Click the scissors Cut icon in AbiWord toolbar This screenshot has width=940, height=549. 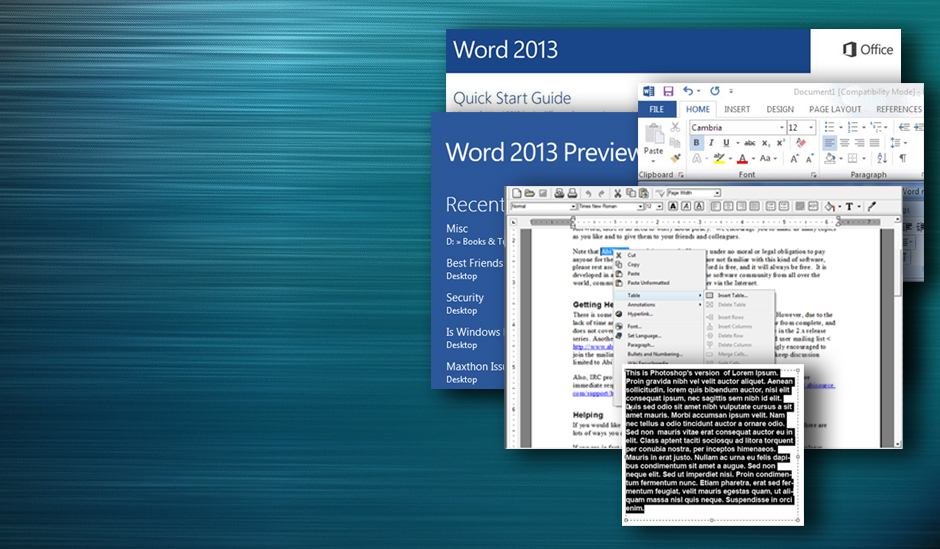click(x=618, y=193)
